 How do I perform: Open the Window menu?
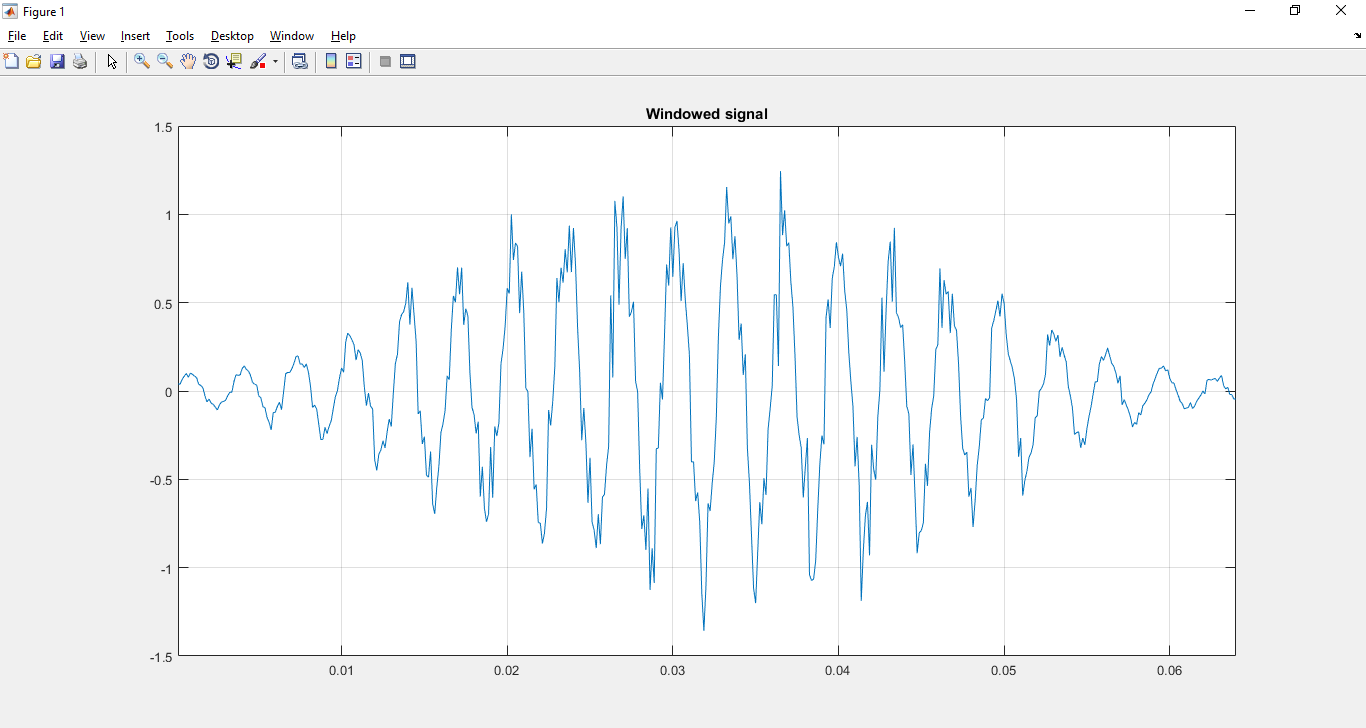292,36
